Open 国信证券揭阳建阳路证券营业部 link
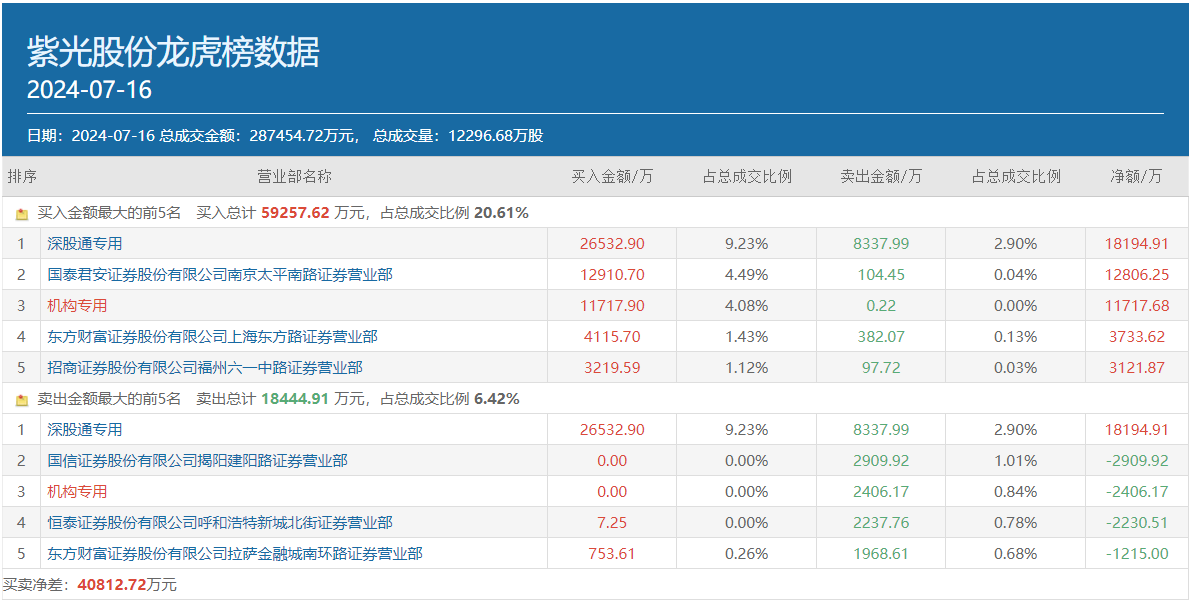Image resolution: width=1191 pixels, height=601 pixels. tap(197, 461)
